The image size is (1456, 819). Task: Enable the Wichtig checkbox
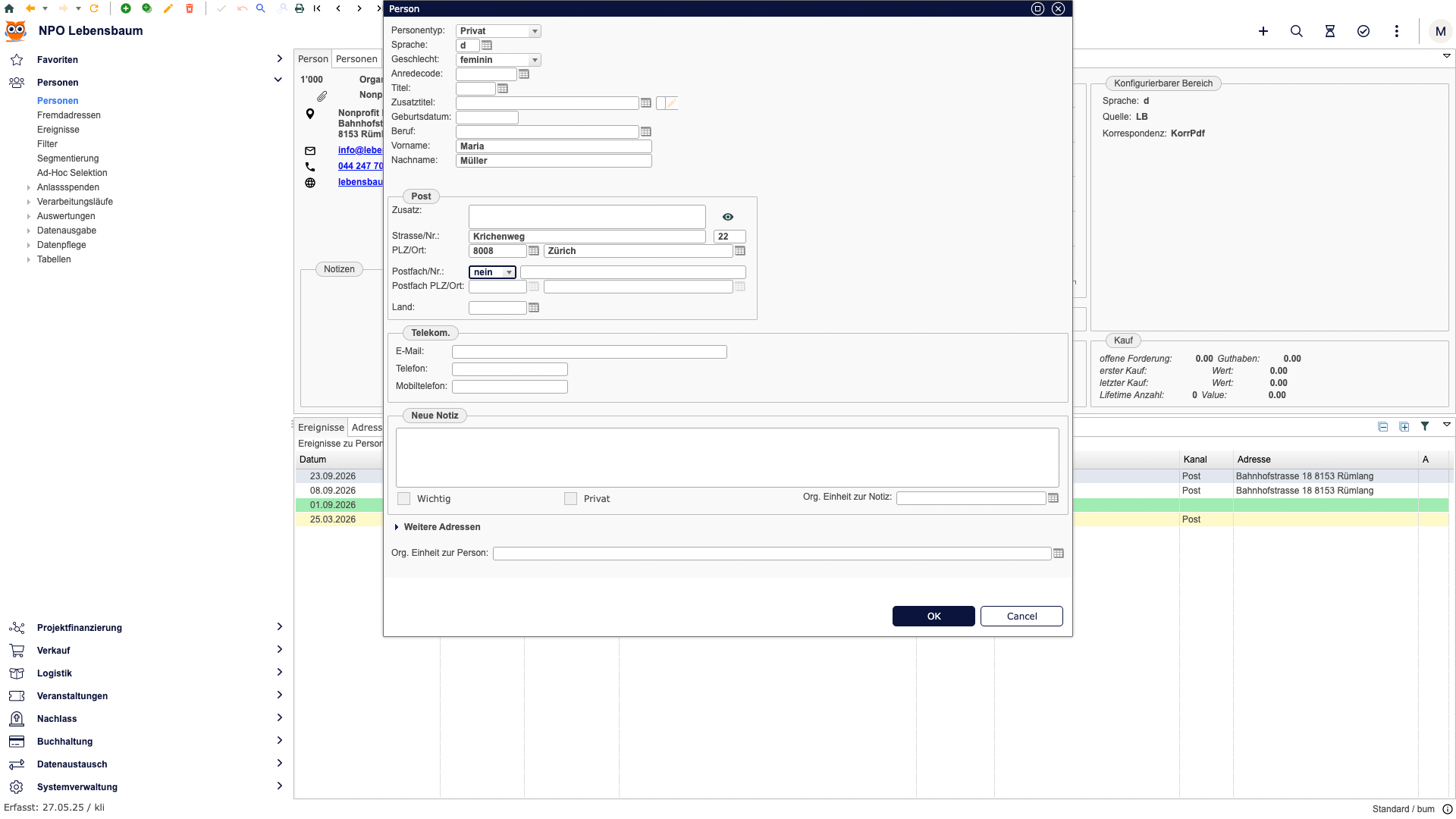point(404,499)
